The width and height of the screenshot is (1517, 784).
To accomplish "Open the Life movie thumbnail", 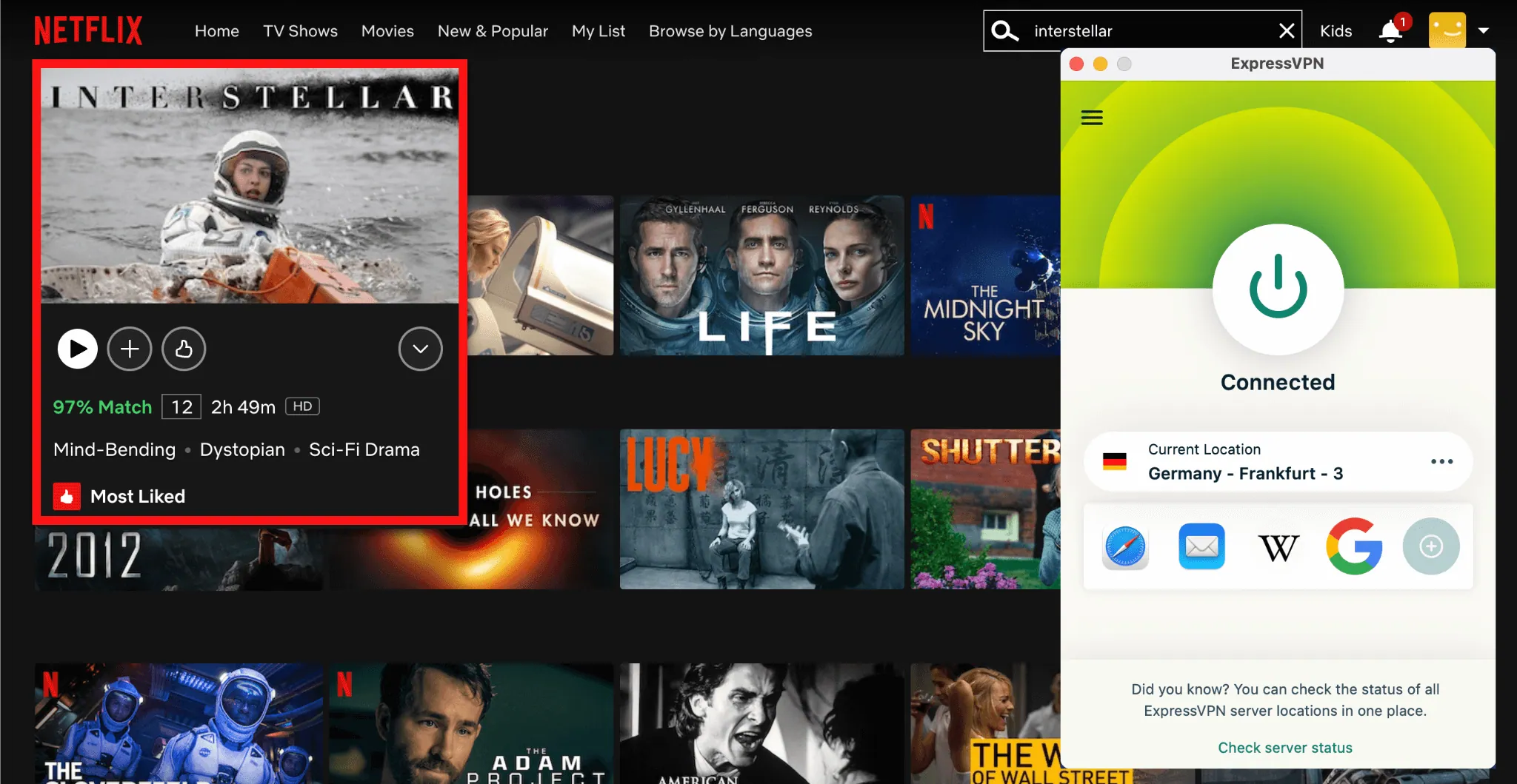I will click(x=762, y=275).
